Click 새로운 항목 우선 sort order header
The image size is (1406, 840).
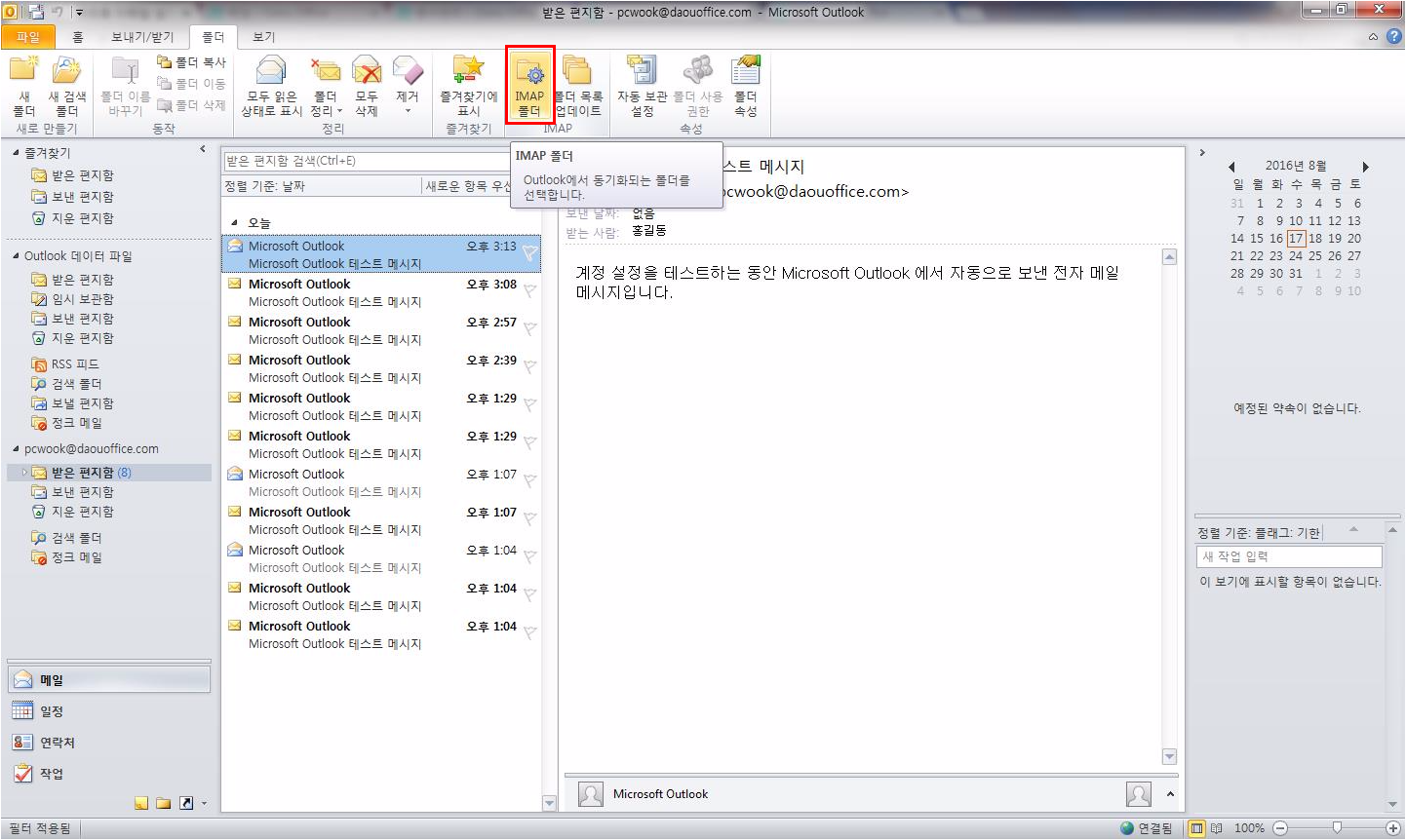[468, 186]
